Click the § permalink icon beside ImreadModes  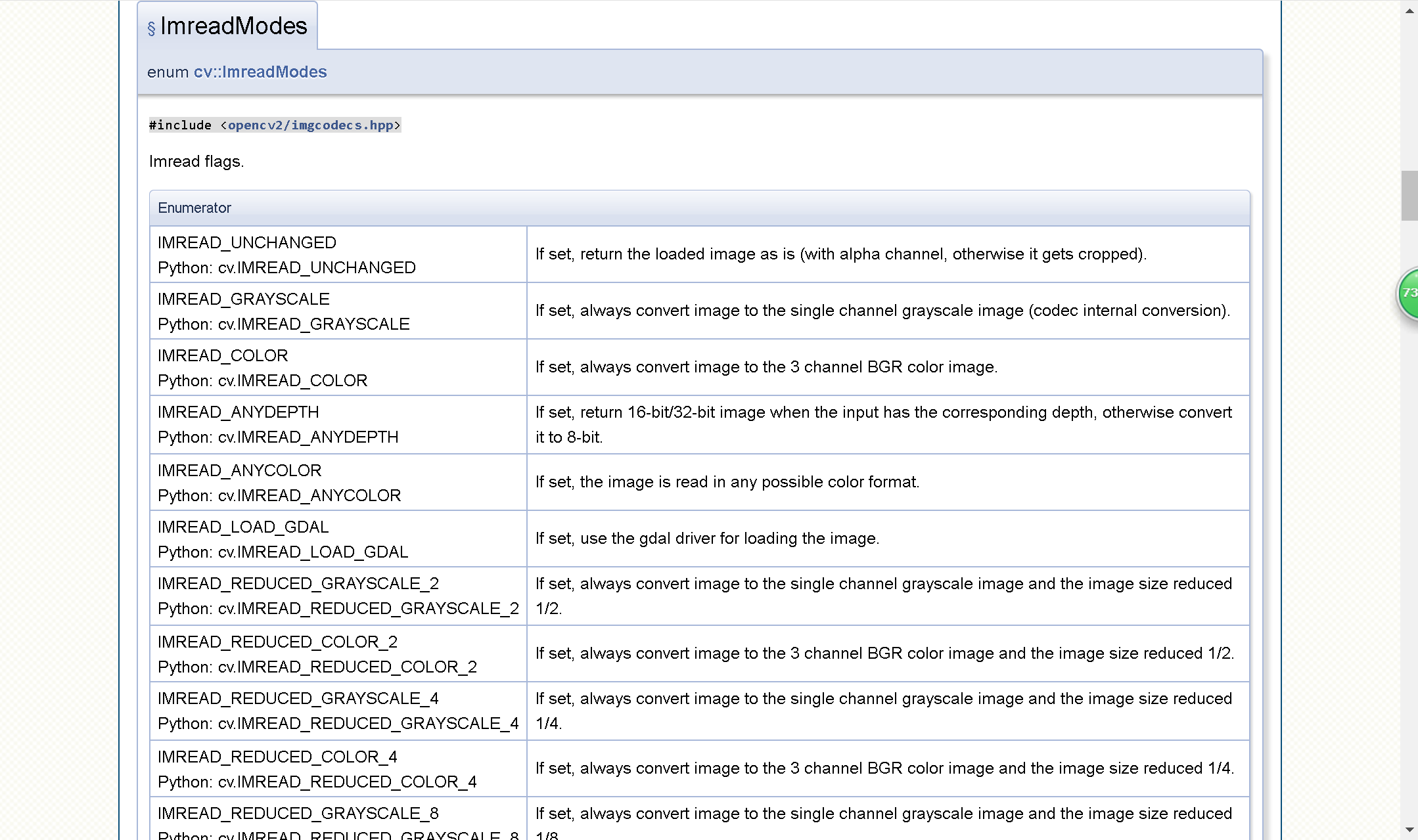click(x=151, y=28)
